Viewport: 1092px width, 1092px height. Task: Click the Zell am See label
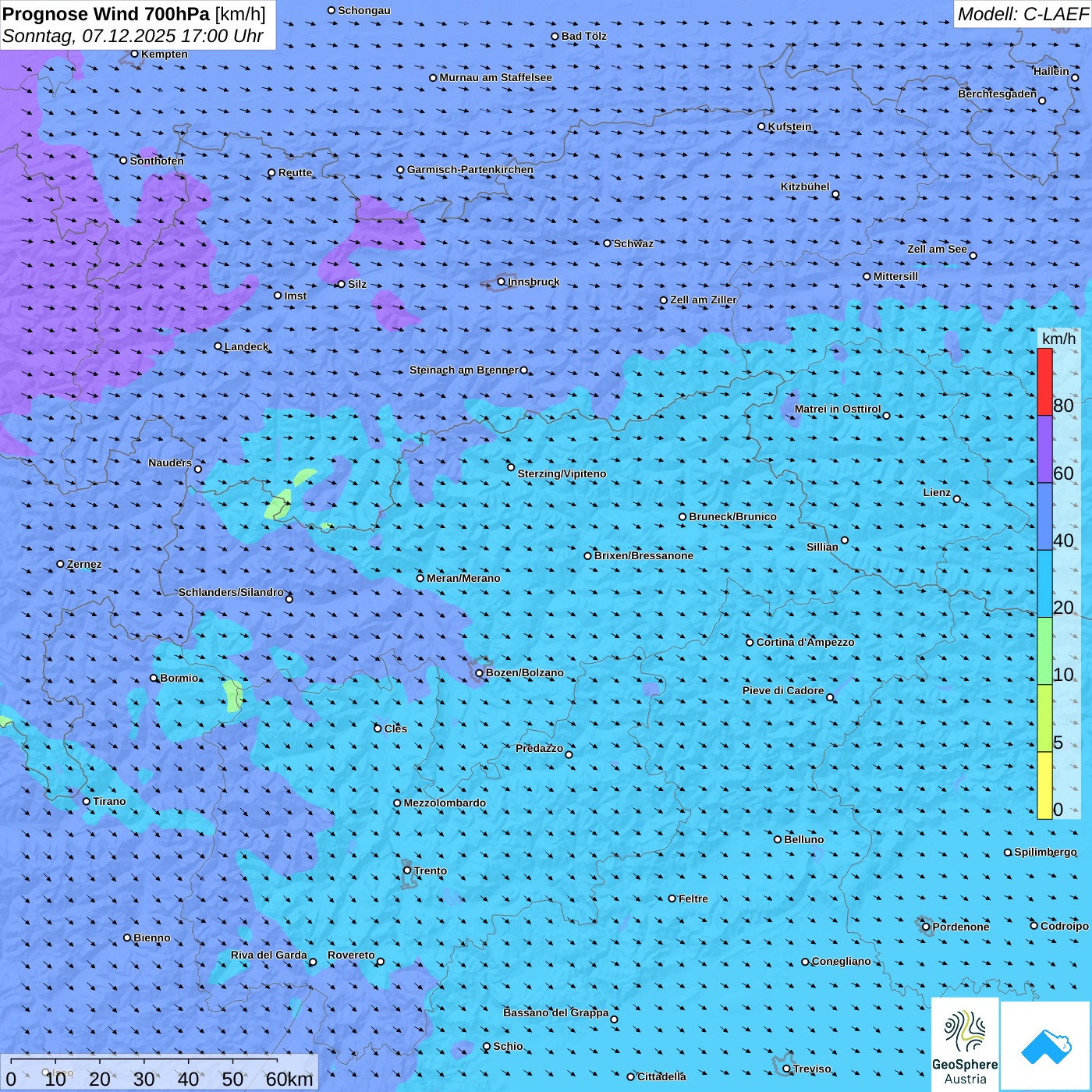(x=937, y=249)
